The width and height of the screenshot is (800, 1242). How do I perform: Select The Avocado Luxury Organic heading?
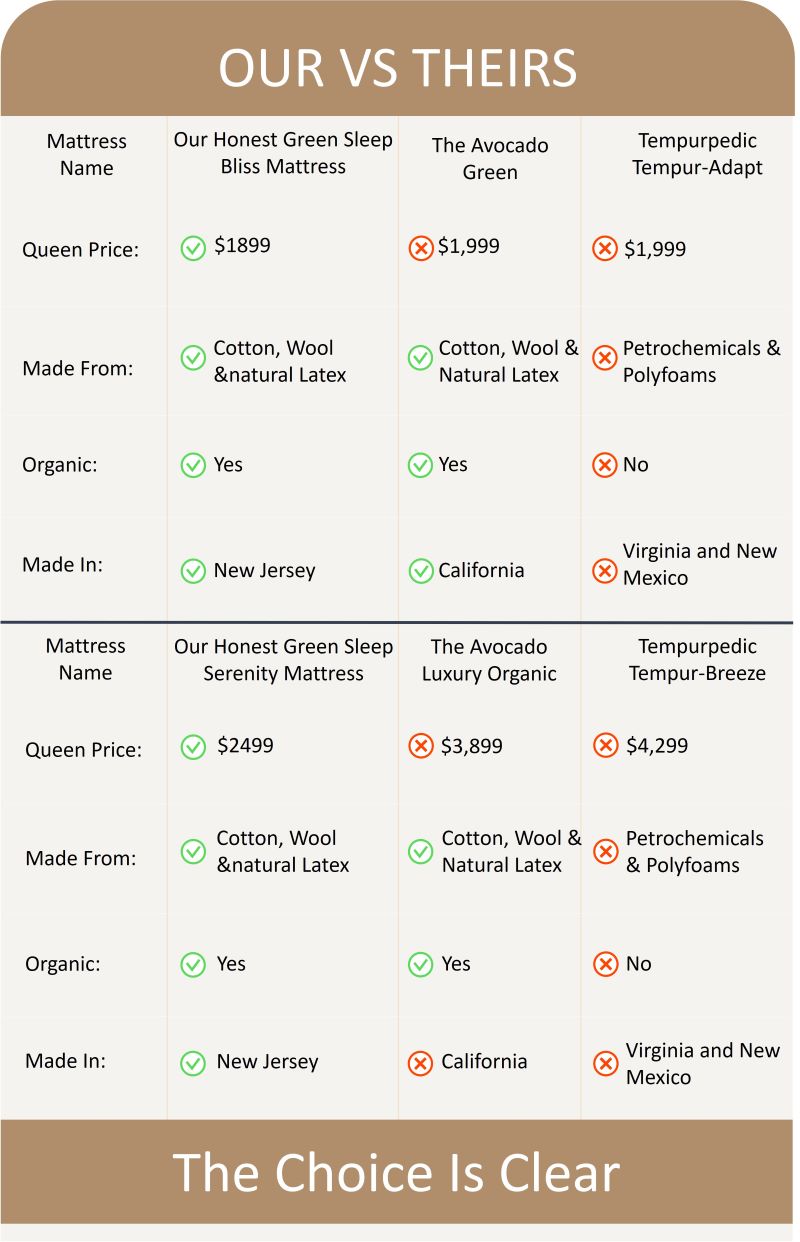click(x=489, y=660)
